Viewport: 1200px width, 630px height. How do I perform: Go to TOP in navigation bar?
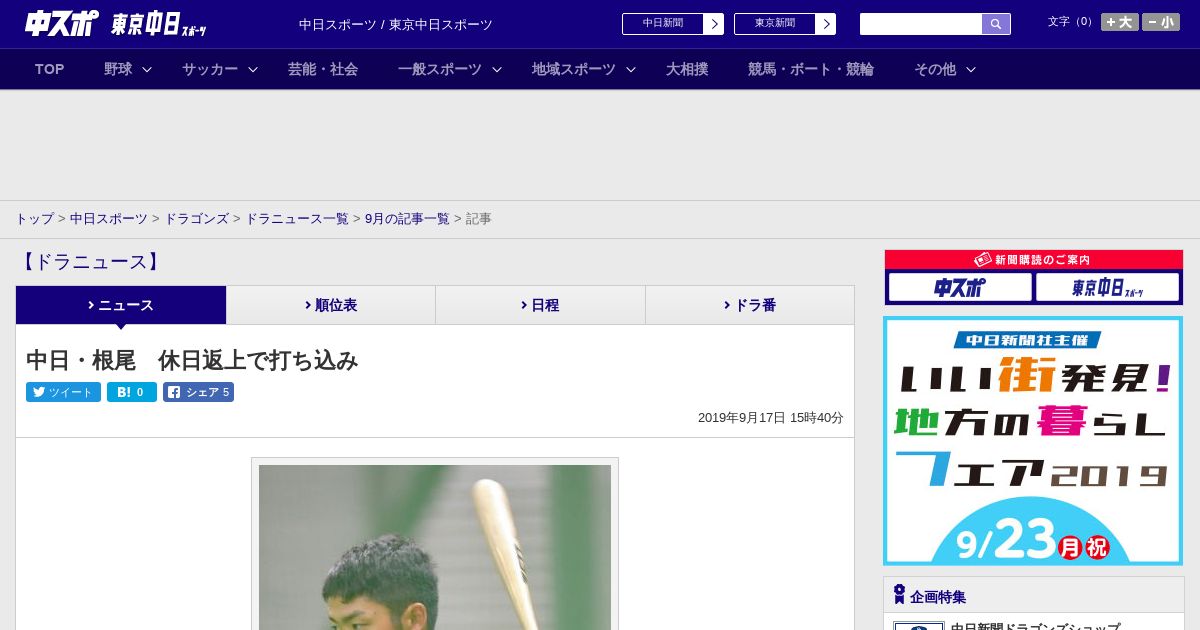50,69
